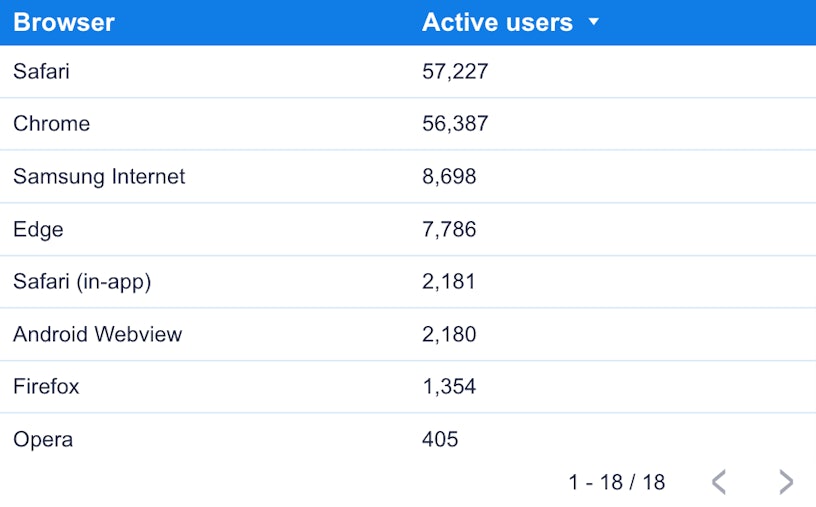Screen dimensions: 816x507
Task: Click the 1,354 active users value
Action: 449,387
